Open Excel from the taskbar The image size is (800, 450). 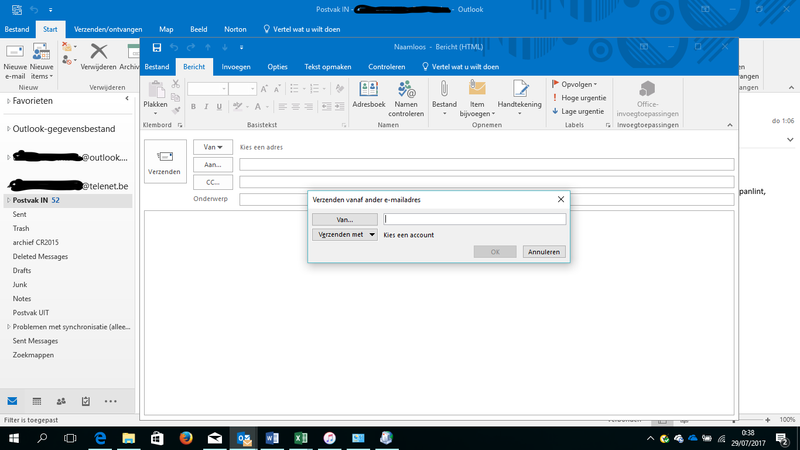pos(301,438)
